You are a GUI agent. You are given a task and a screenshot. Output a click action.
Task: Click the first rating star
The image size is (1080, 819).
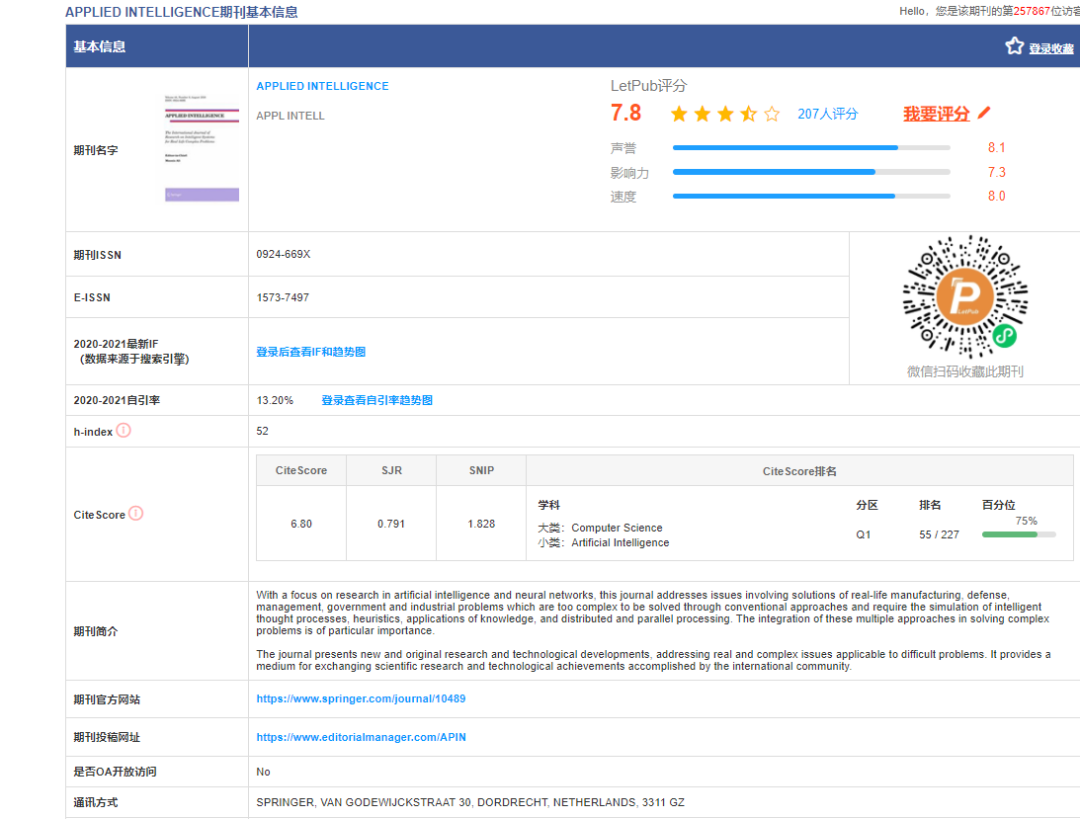679,114
